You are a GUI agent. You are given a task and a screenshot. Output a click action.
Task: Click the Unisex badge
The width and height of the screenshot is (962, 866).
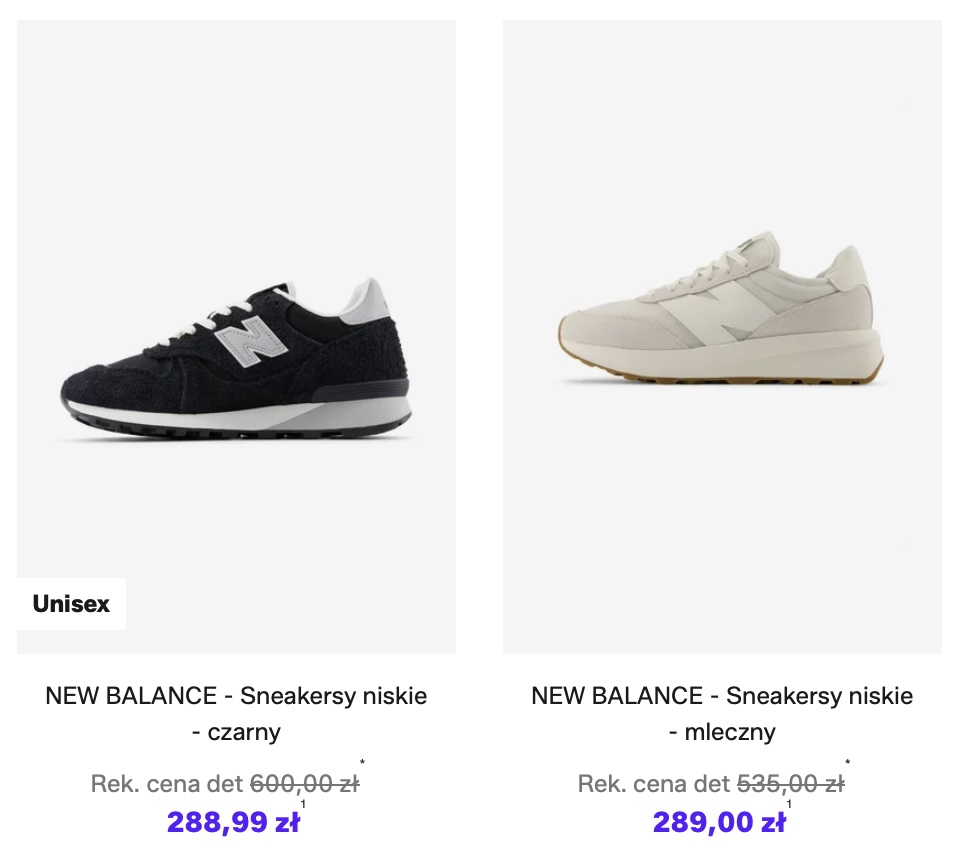(x=71, y=604)
